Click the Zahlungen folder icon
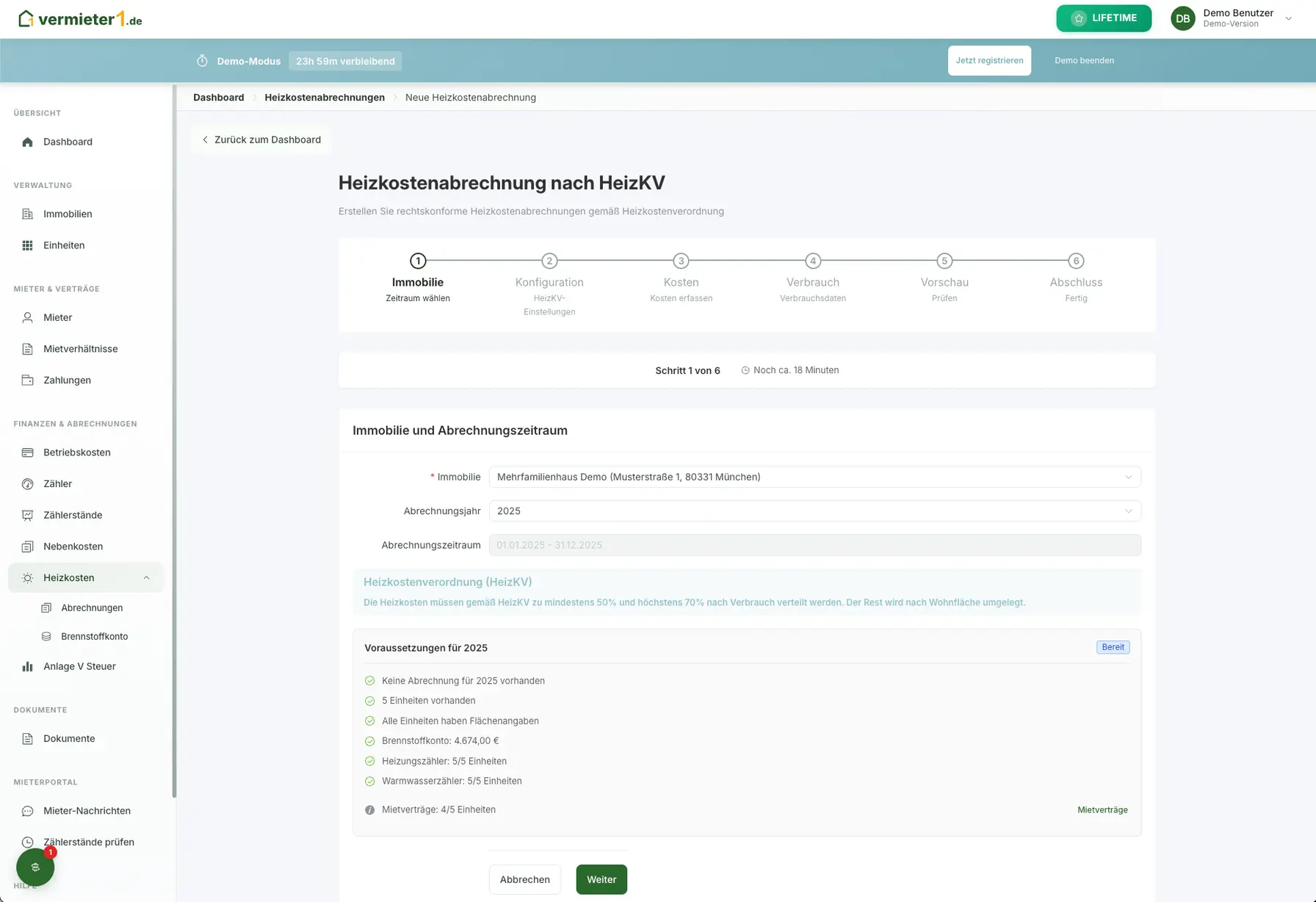This screenshot has width=1316, height=902. pyautogui.click(x=27, y=380)
